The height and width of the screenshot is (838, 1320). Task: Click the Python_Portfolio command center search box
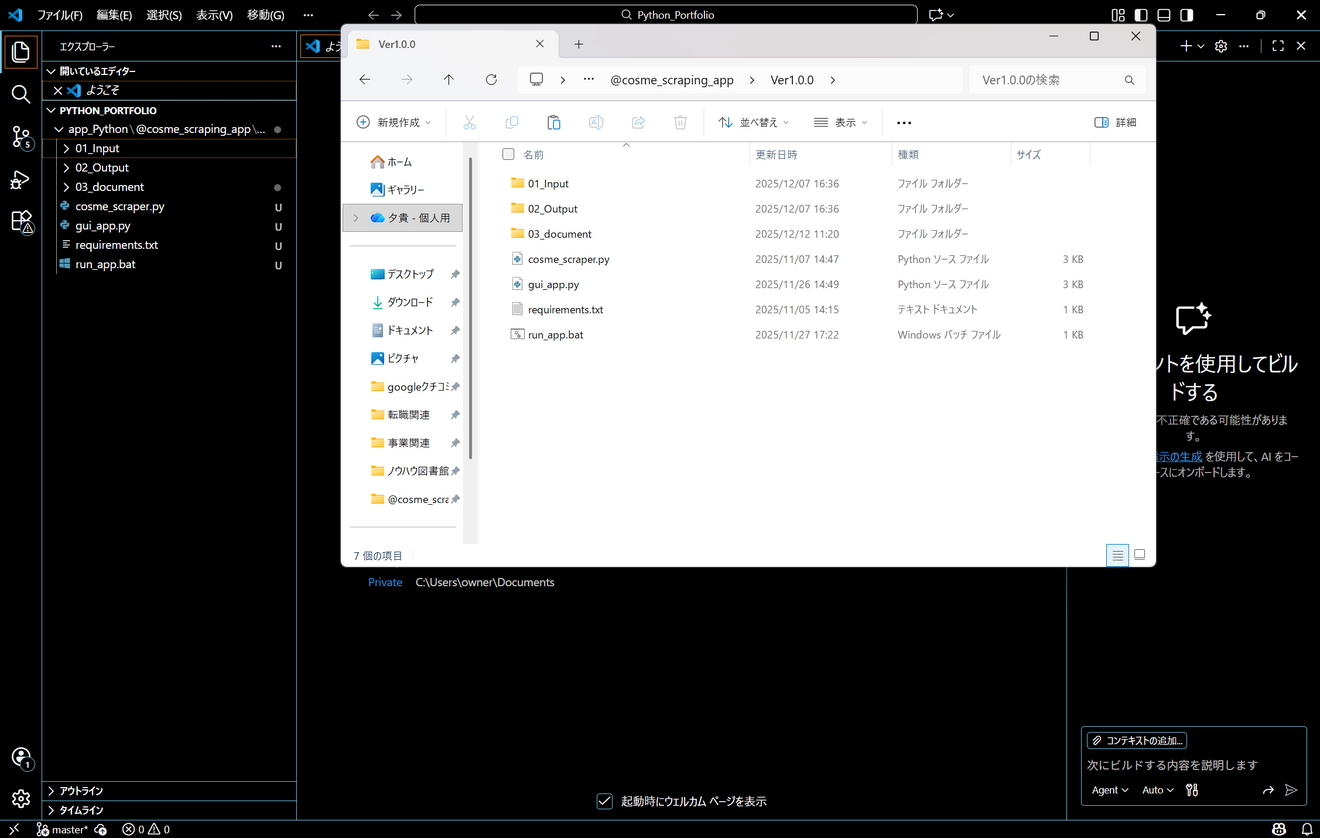(666, 15)
